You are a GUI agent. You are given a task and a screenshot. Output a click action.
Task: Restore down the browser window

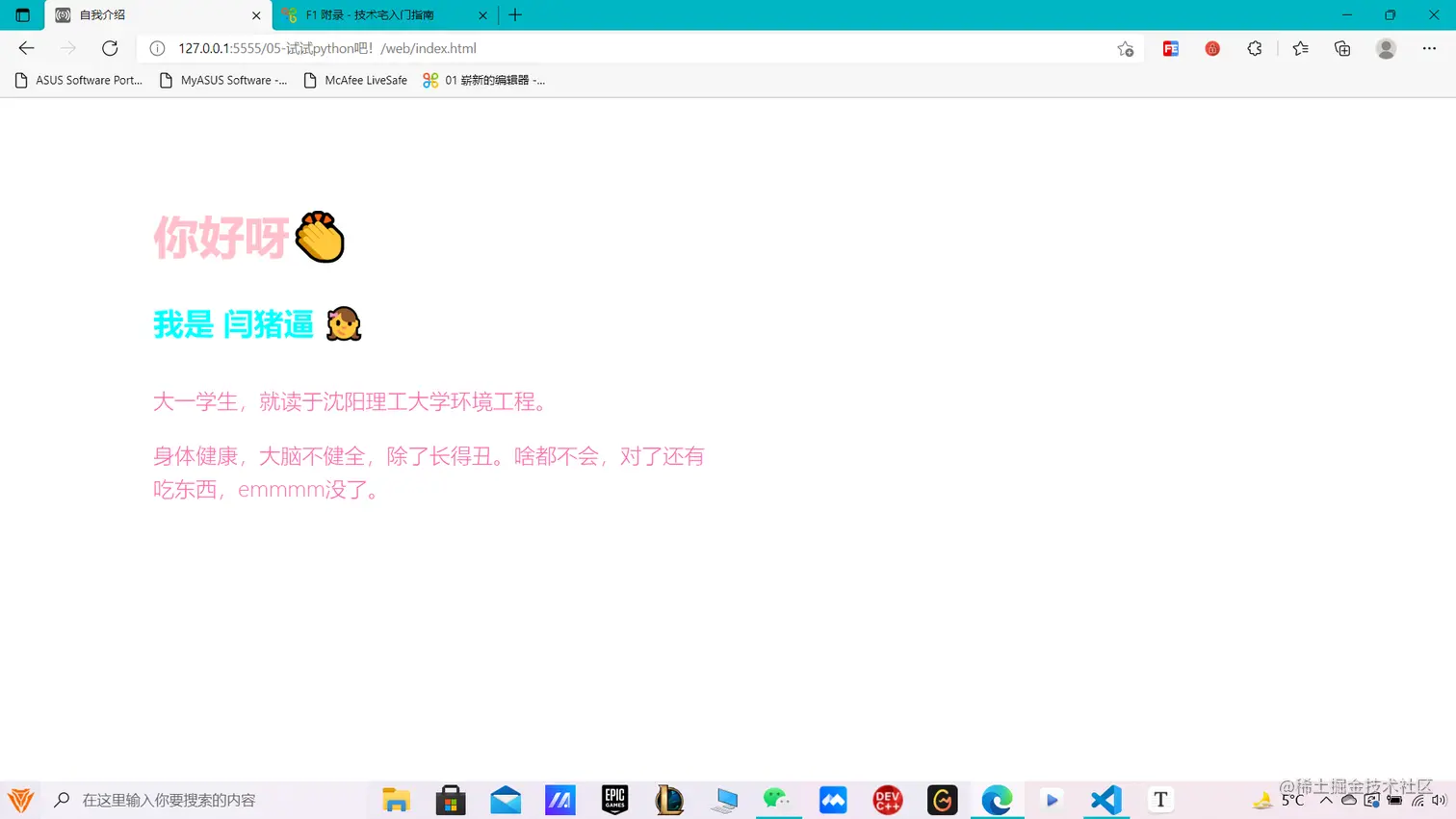1390,15
